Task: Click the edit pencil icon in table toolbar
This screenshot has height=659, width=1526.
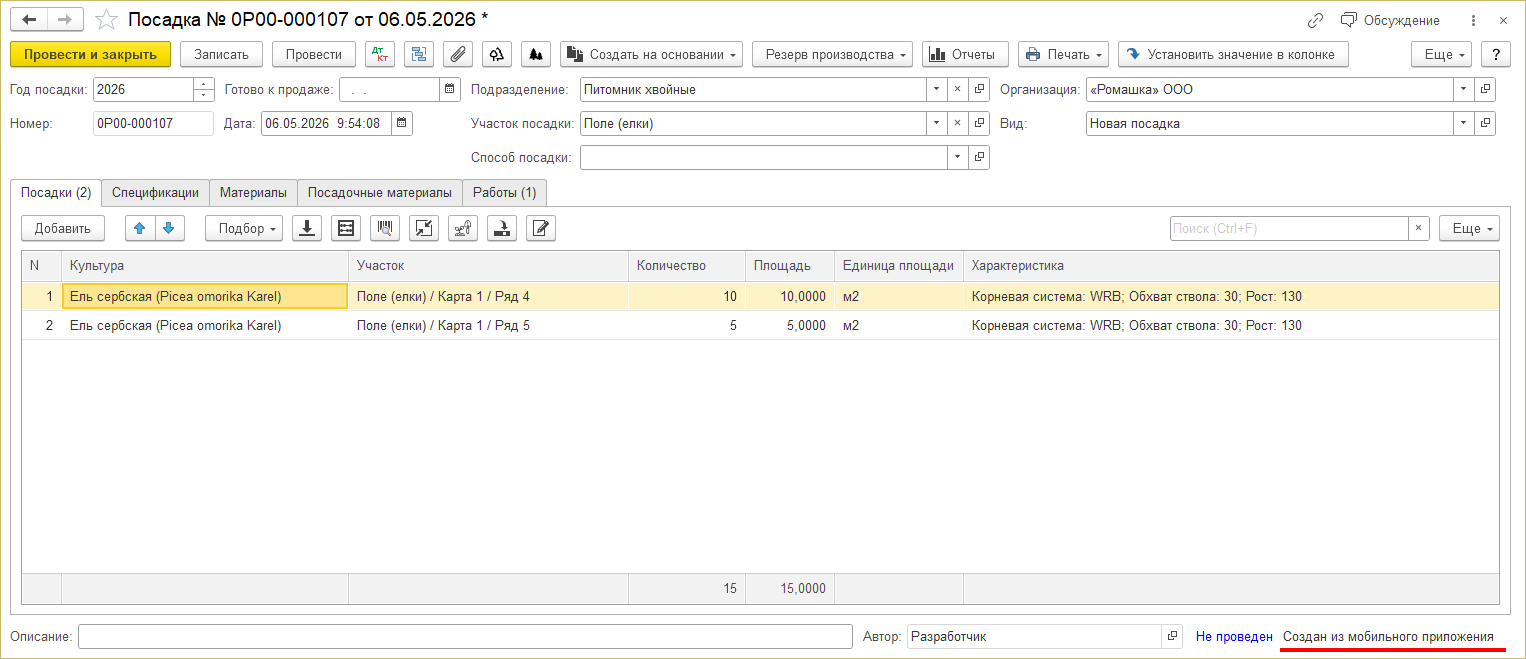Action: pyautogui.click(x=541, y=228)
